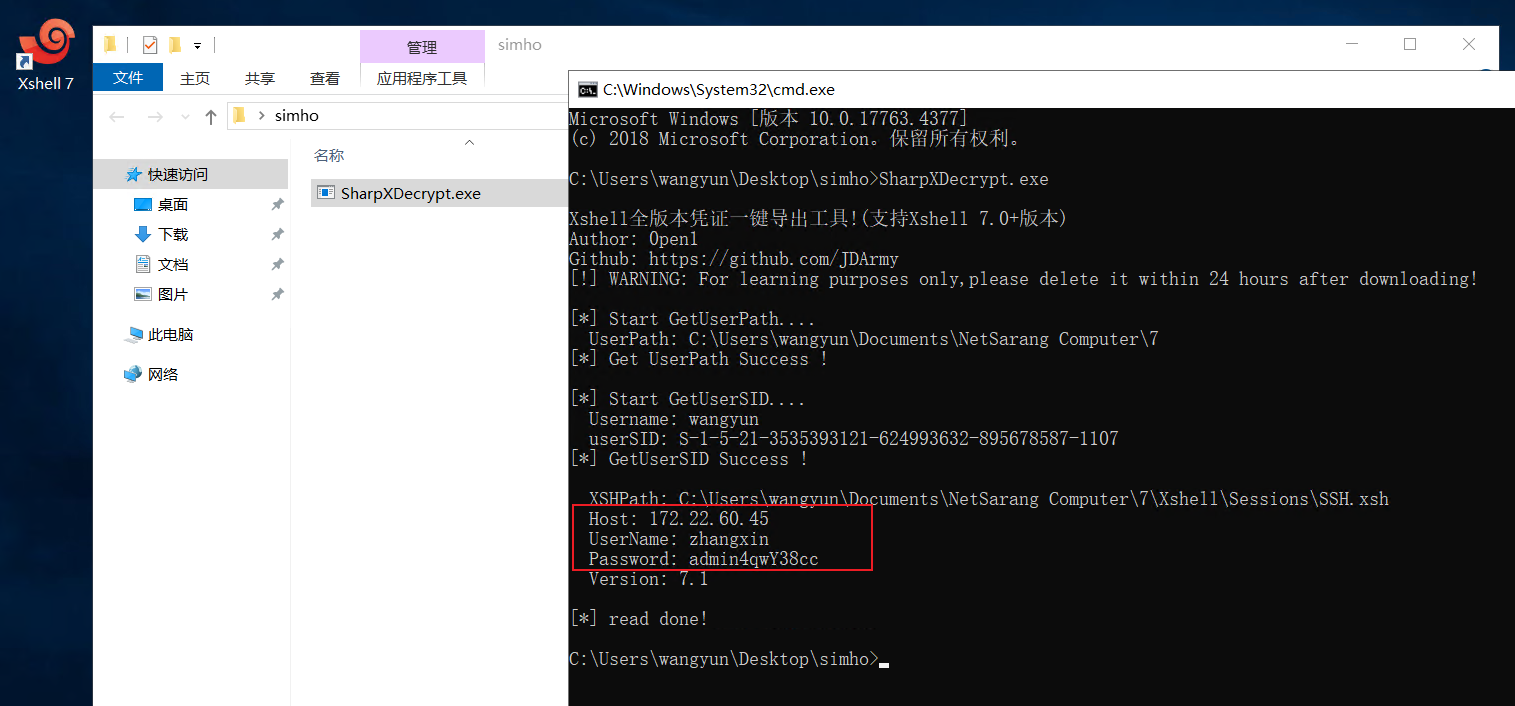Click the command prompt input line
The image size is (1515, 706).
[x=728, y=659]
